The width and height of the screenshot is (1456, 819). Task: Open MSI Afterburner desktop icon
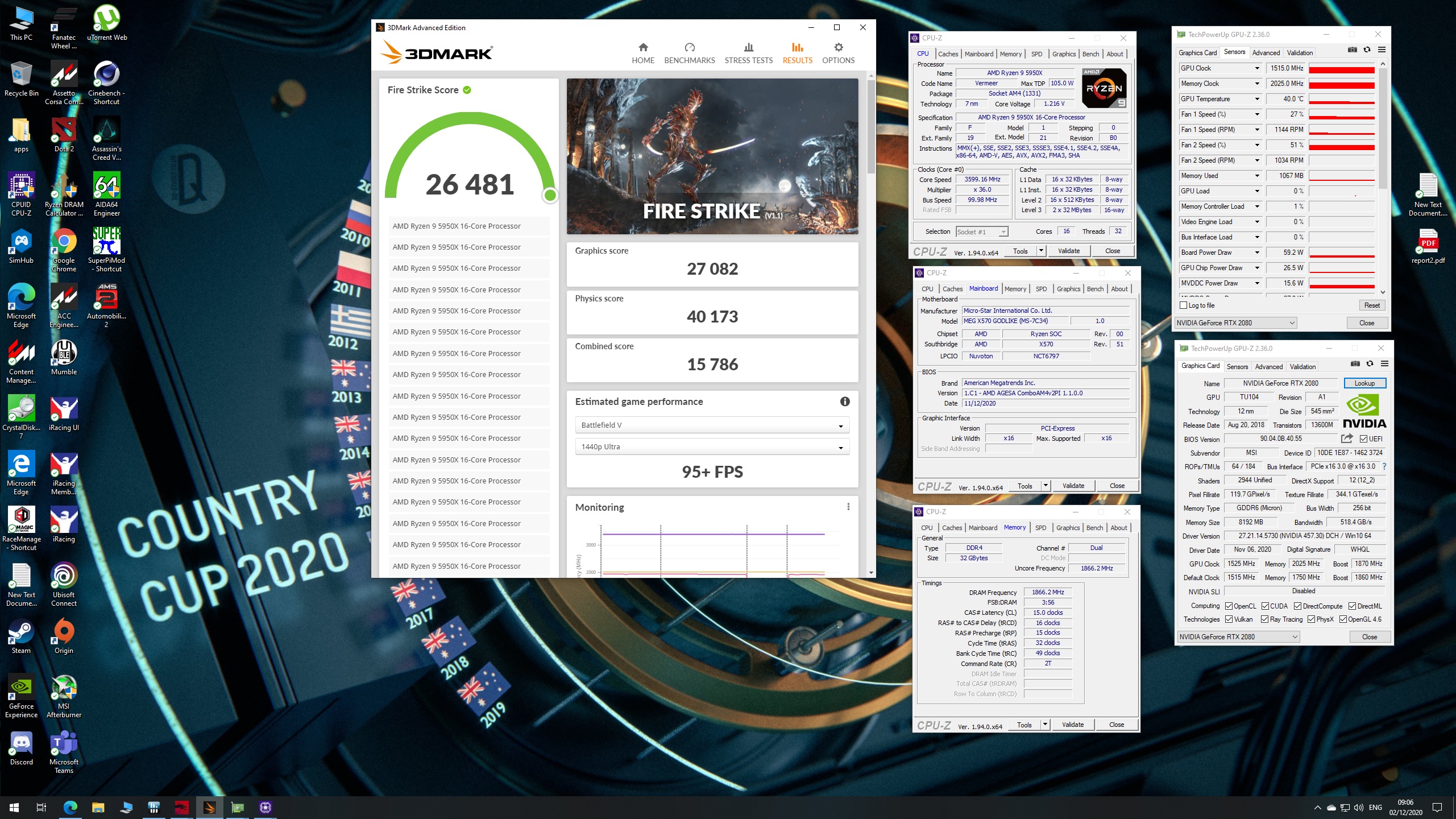click(x=64, y=696)
